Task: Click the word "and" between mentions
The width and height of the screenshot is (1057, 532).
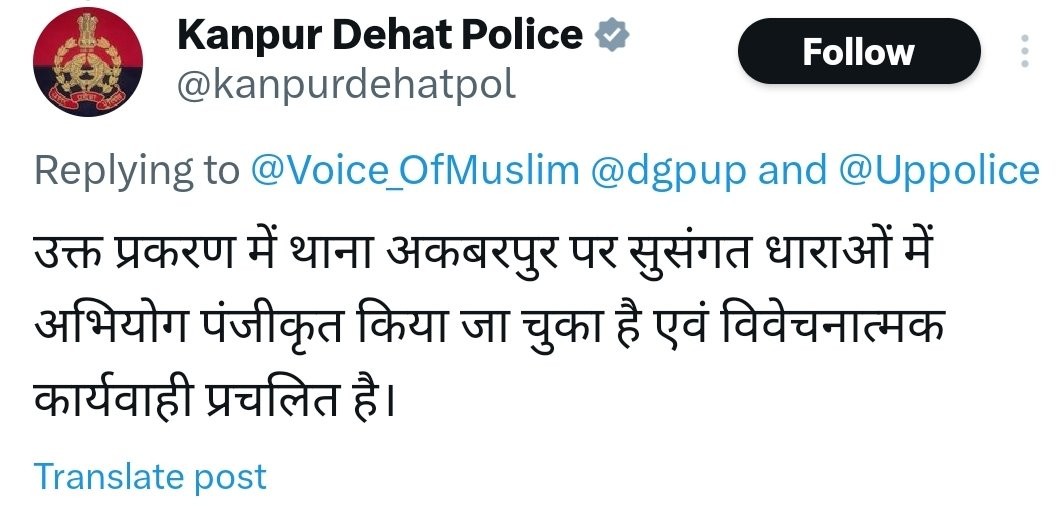Action: pos(792,171)
